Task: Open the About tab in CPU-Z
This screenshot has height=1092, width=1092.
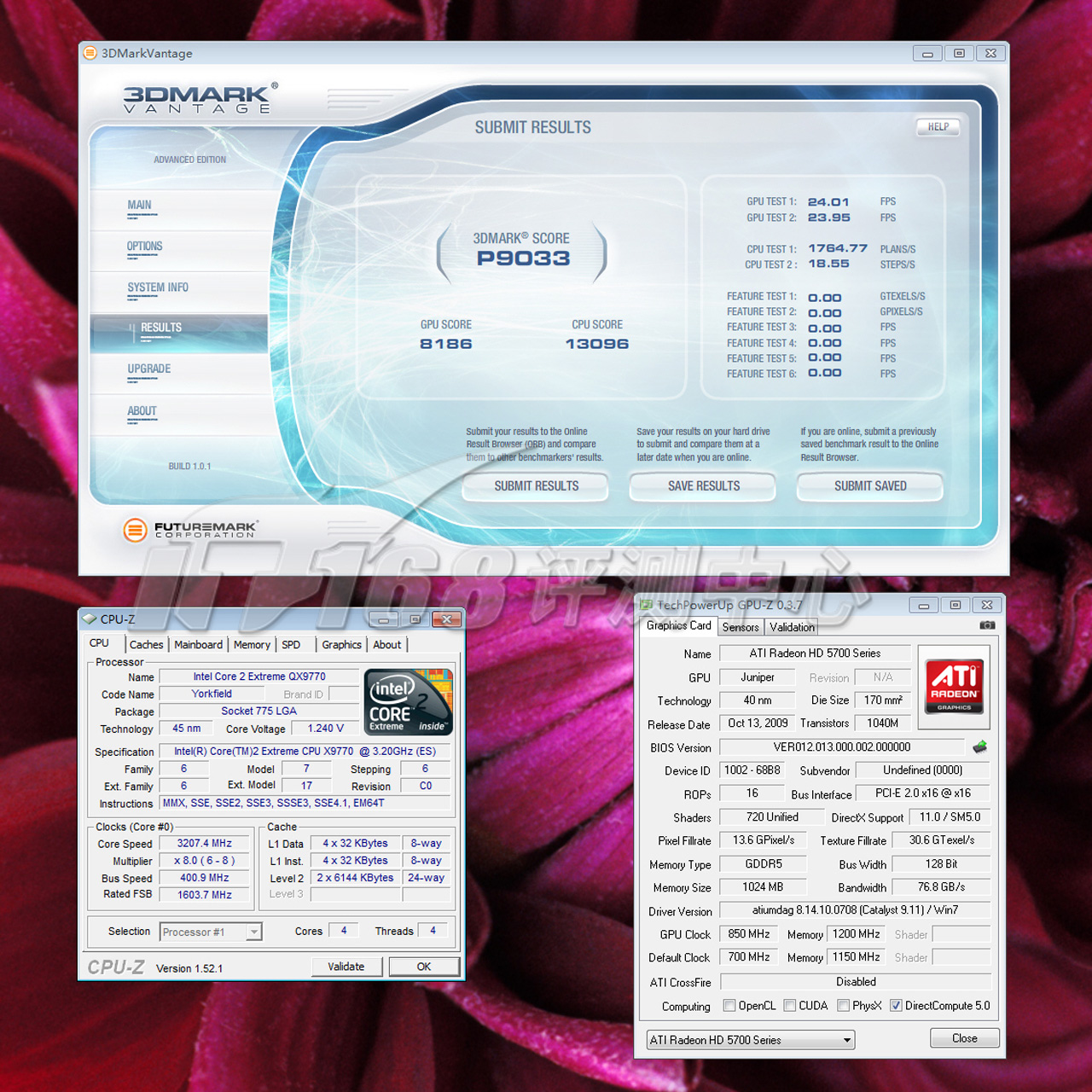Action: tap(387, 645)
